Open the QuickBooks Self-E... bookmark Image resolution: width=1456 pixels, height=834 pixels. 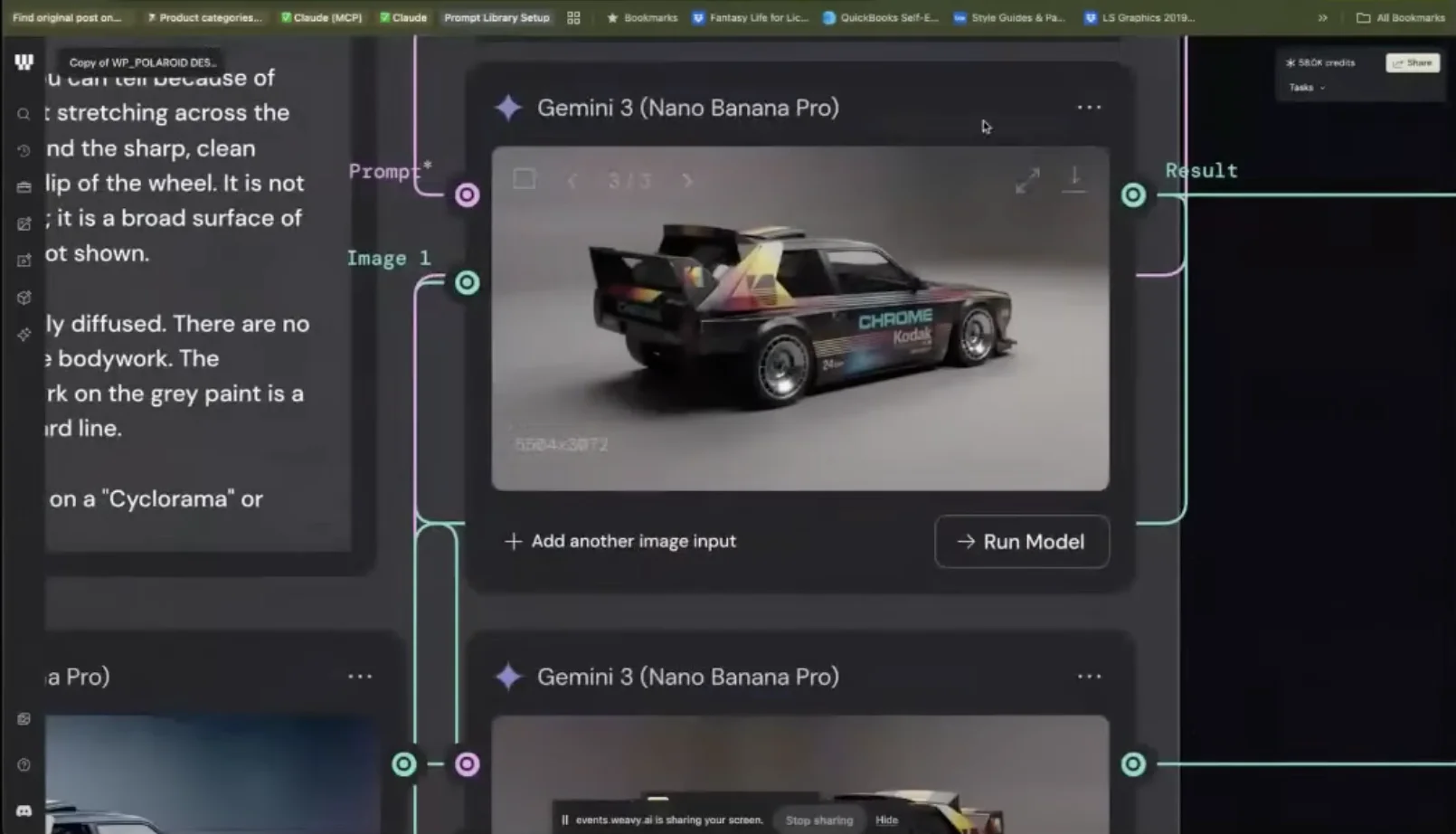(x=881, y=17)
